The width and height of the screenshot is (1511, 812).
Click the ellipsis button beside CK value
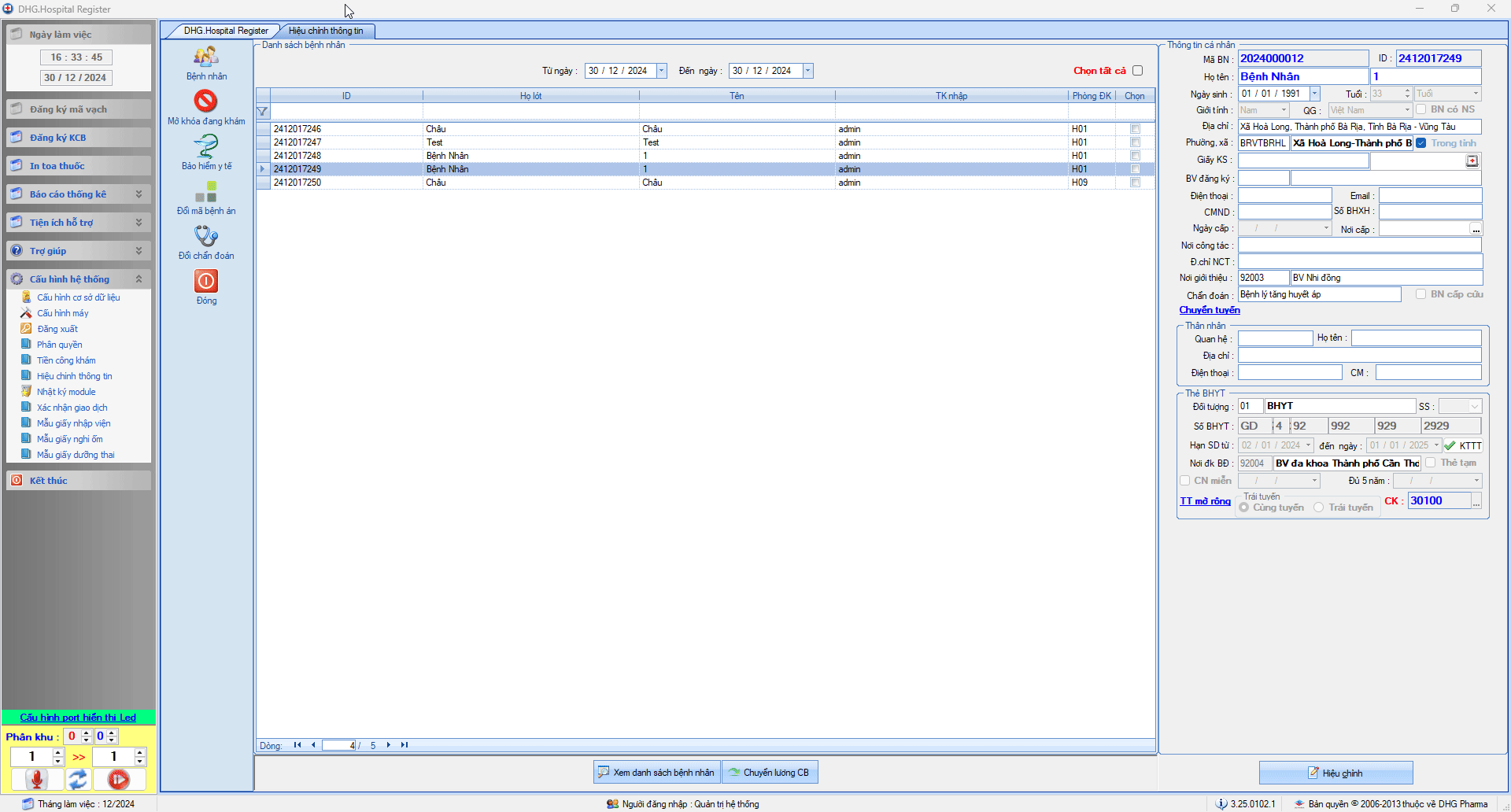point(1476,501)
